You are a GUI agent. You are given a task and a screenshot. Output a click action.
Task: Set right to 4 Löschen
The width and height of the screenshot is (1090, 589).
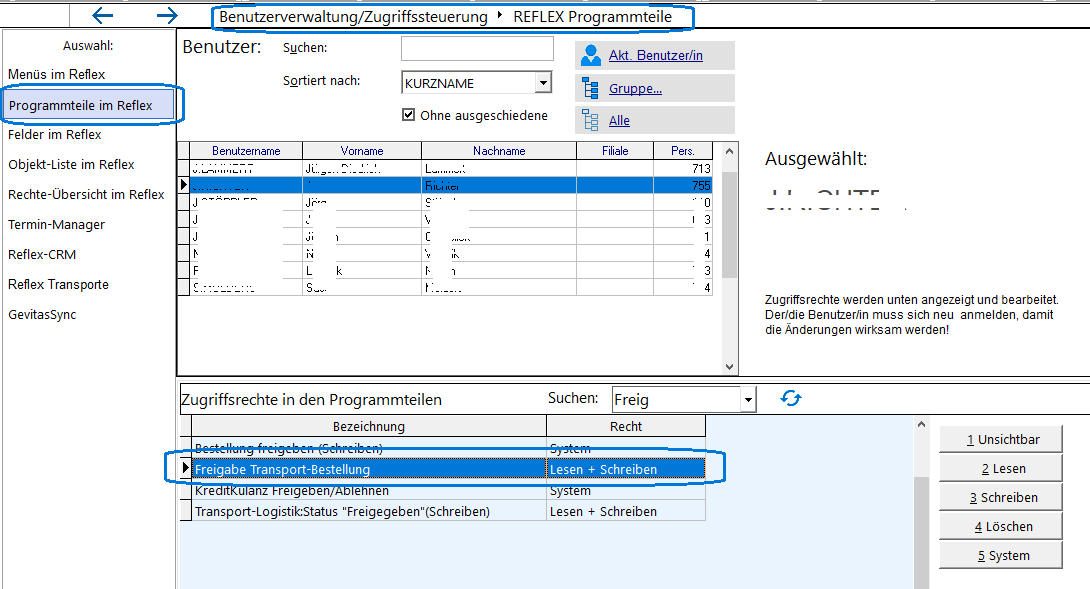(x=1001, y=527)
